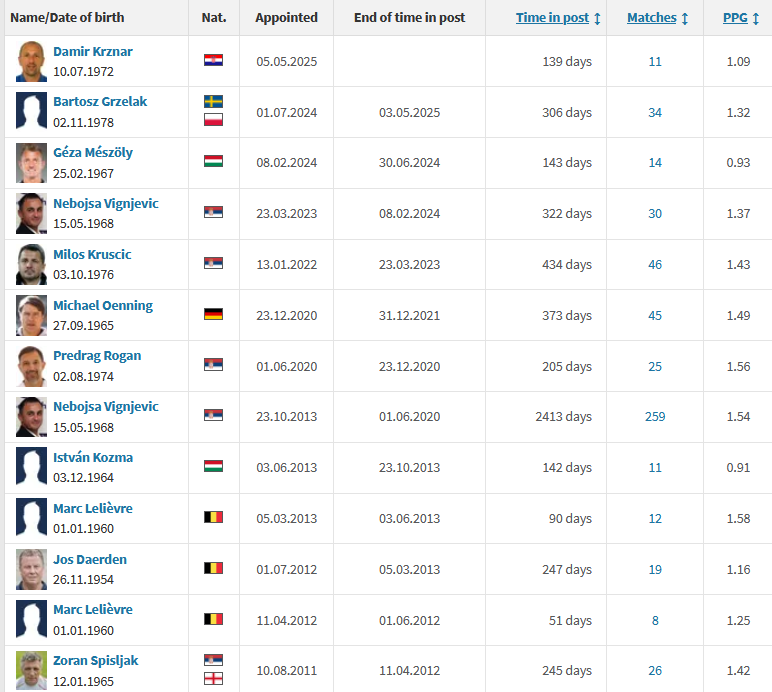The width and height of the screenshot is (772, 692).
Task: Click the Serbian flag next to Predrag Rogan
Action: point(213,364)
